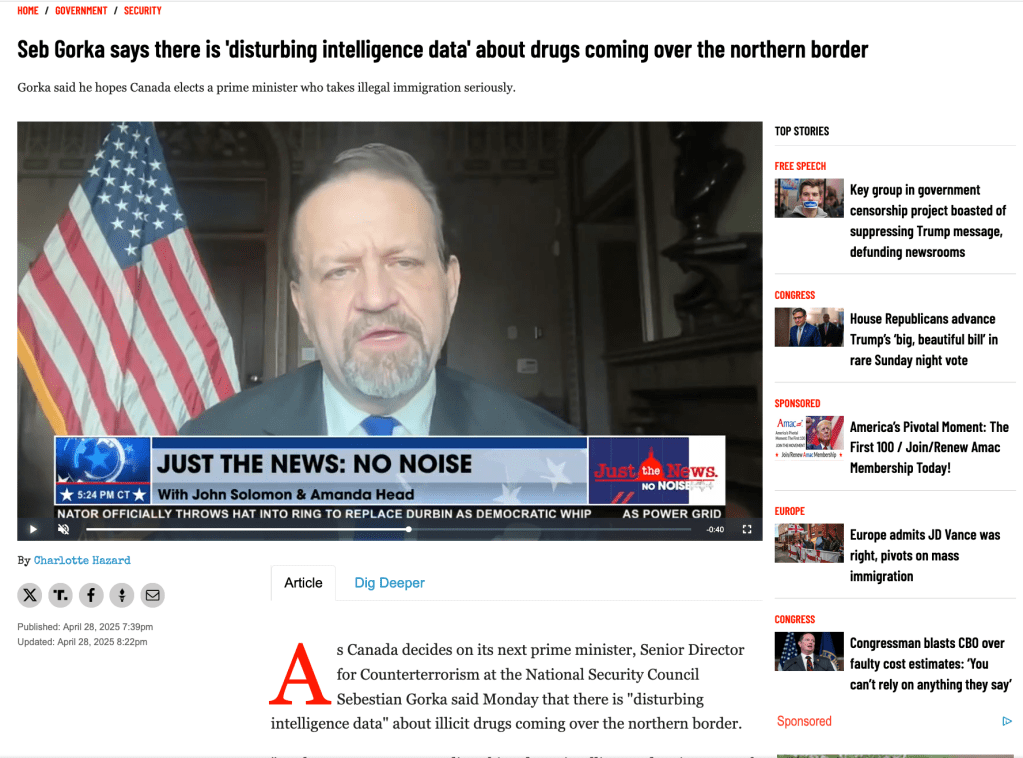Viewport: 1023px width, 758px height.
Task: Open the House Republicans advance Trump's bill story
Action: (x=923, y=339)
